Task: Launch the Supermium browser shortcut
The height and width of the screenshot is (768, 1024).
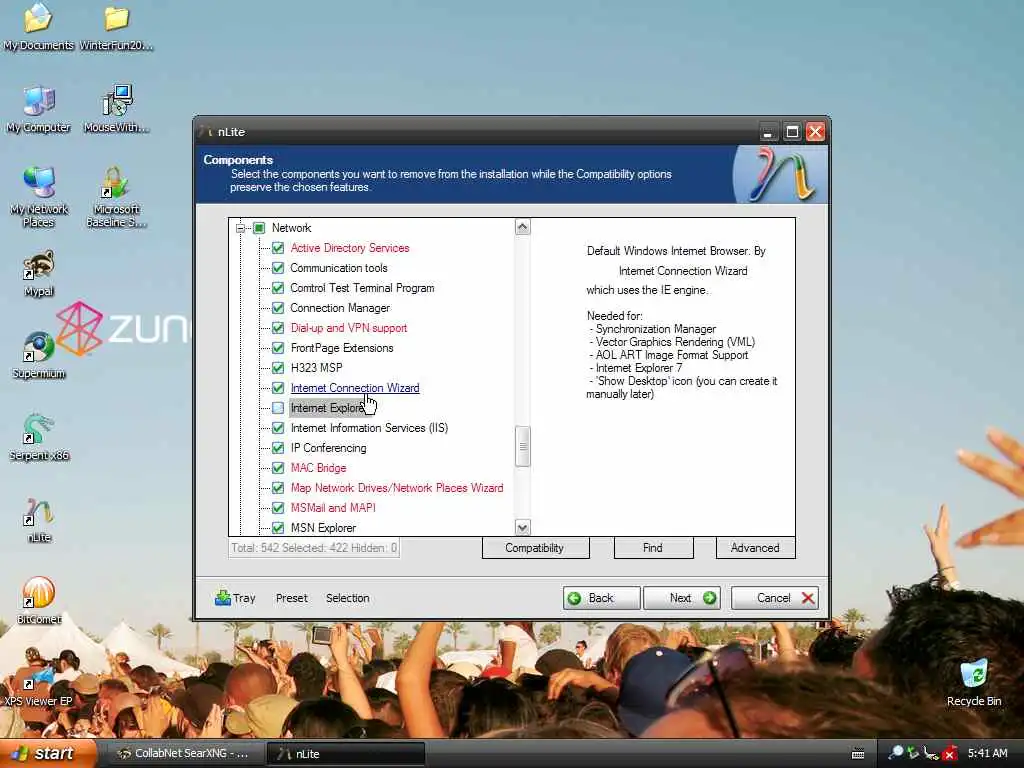Action: coord(39,355)
